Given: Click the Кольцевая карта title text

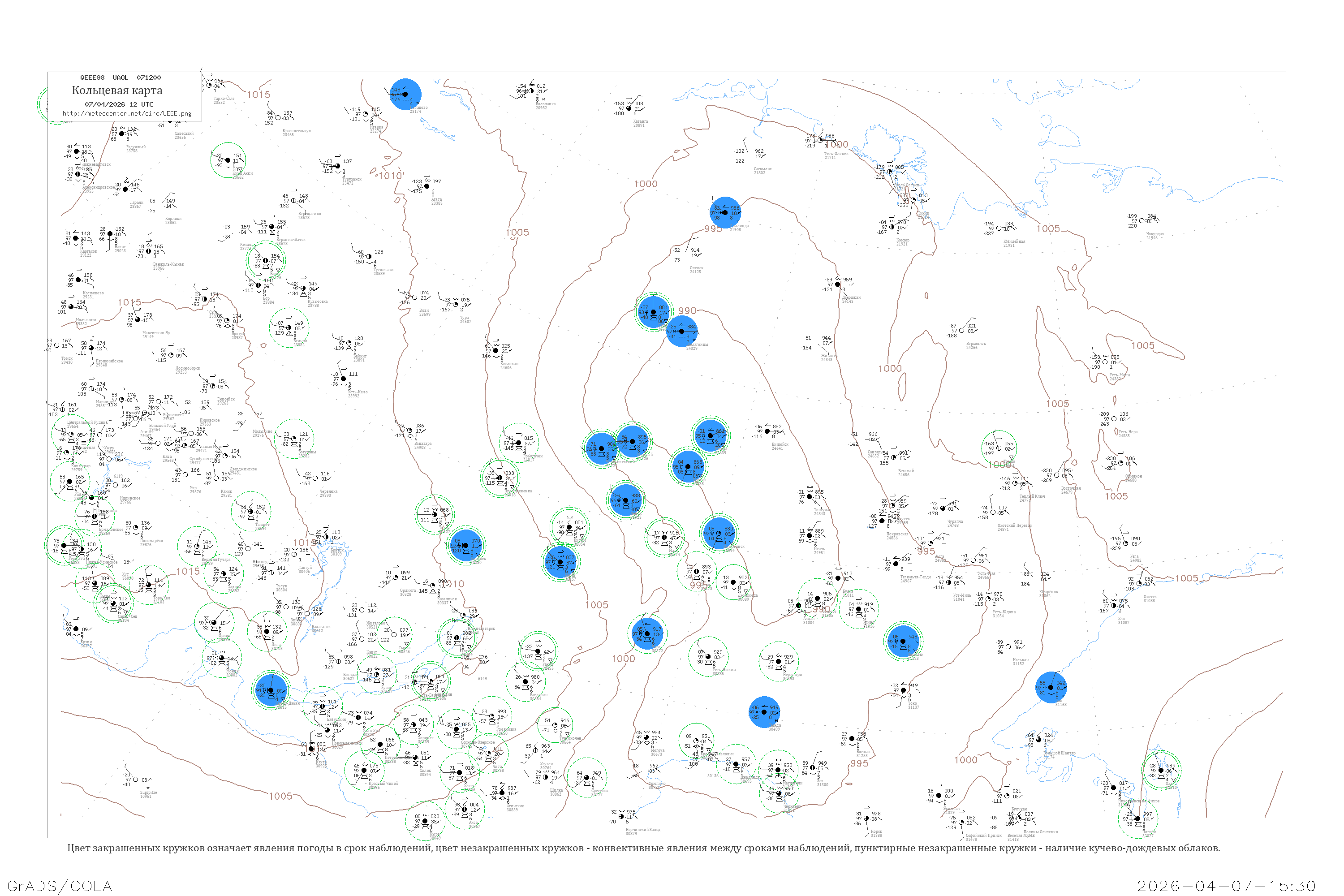Looking at the screenshot, I should (116, 90).
